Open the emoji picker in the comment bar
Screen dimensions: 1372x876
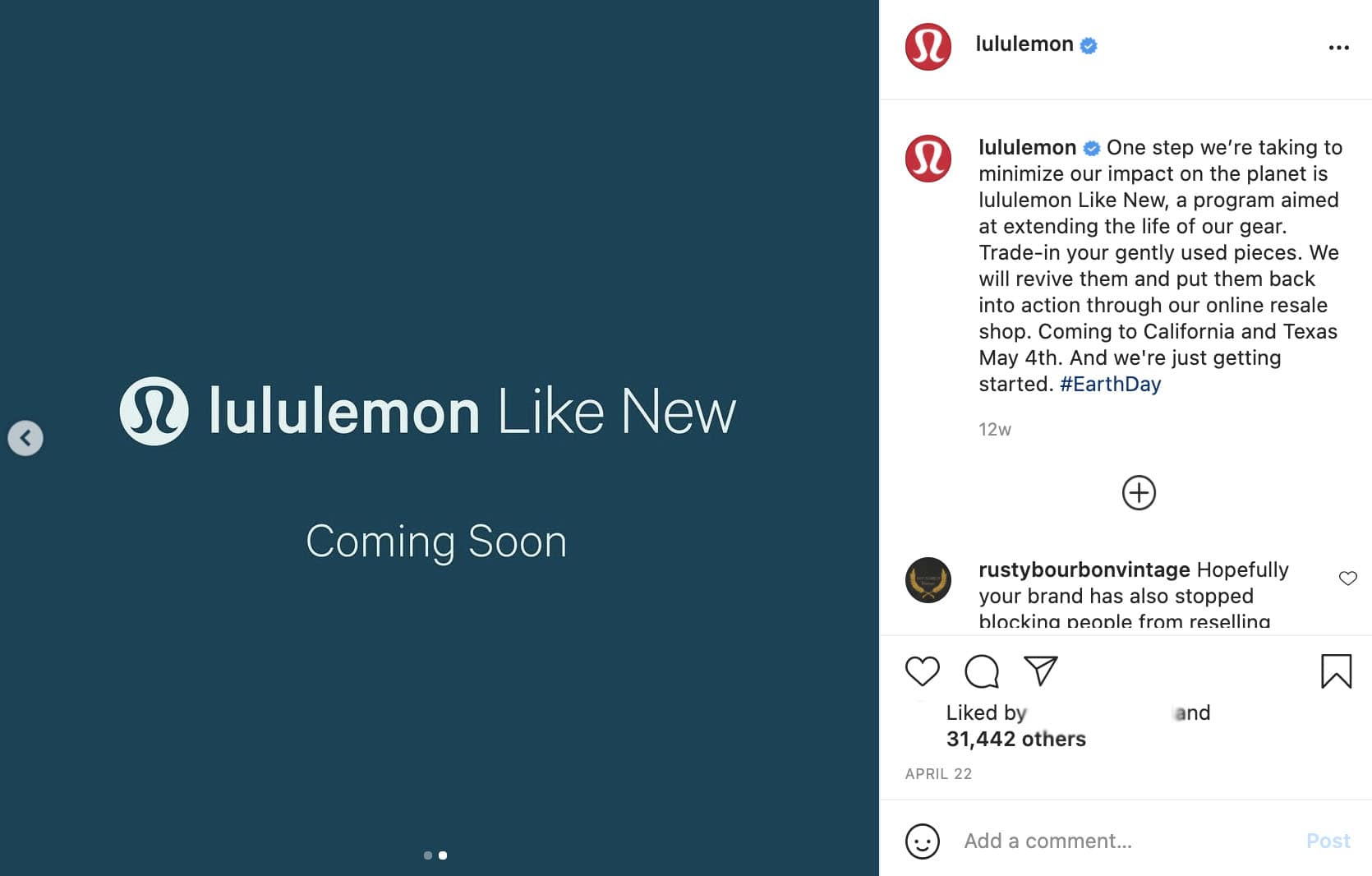click(x=923, y=841)
